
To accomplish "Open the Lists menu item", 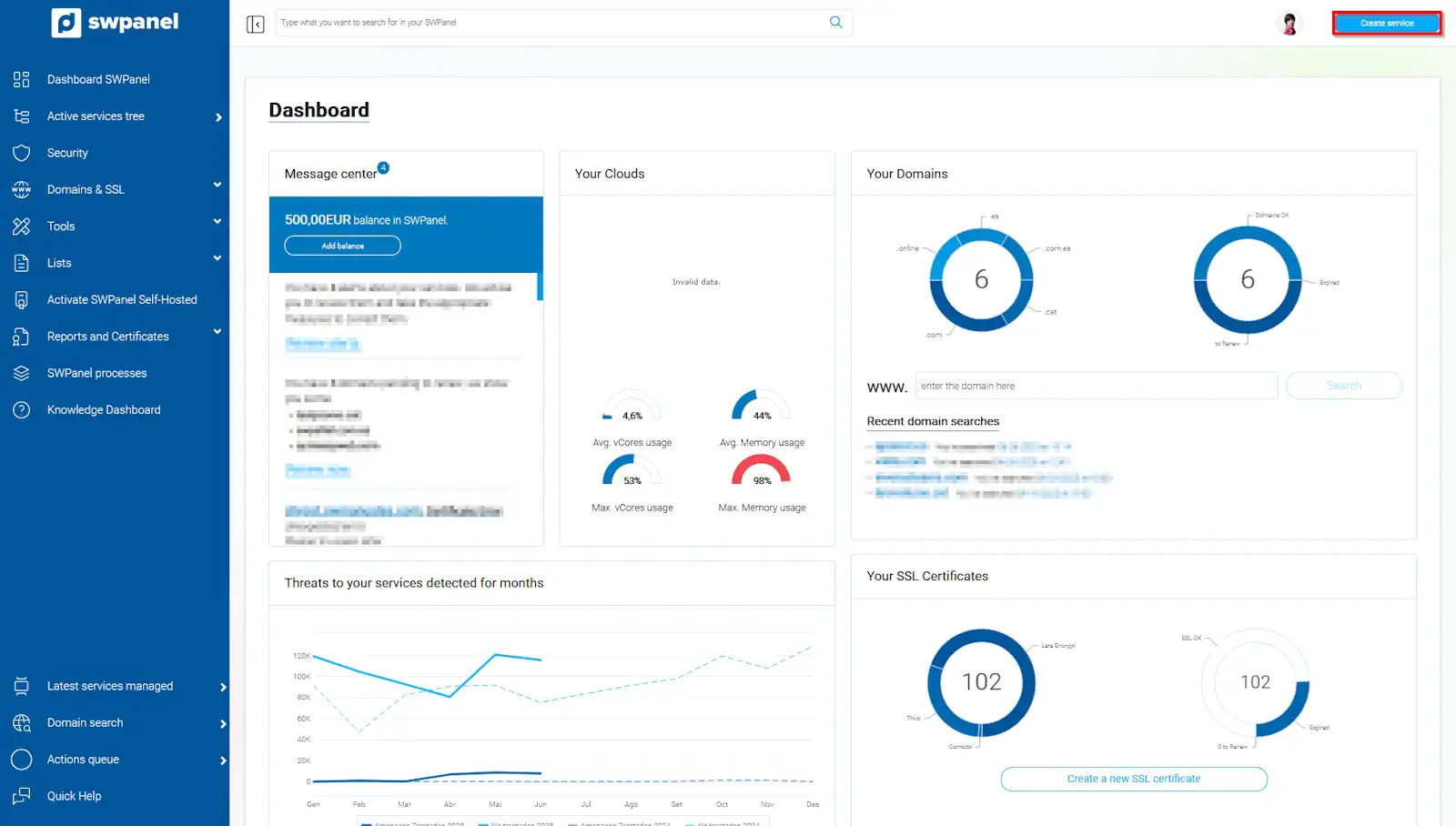I will (59, 263).
